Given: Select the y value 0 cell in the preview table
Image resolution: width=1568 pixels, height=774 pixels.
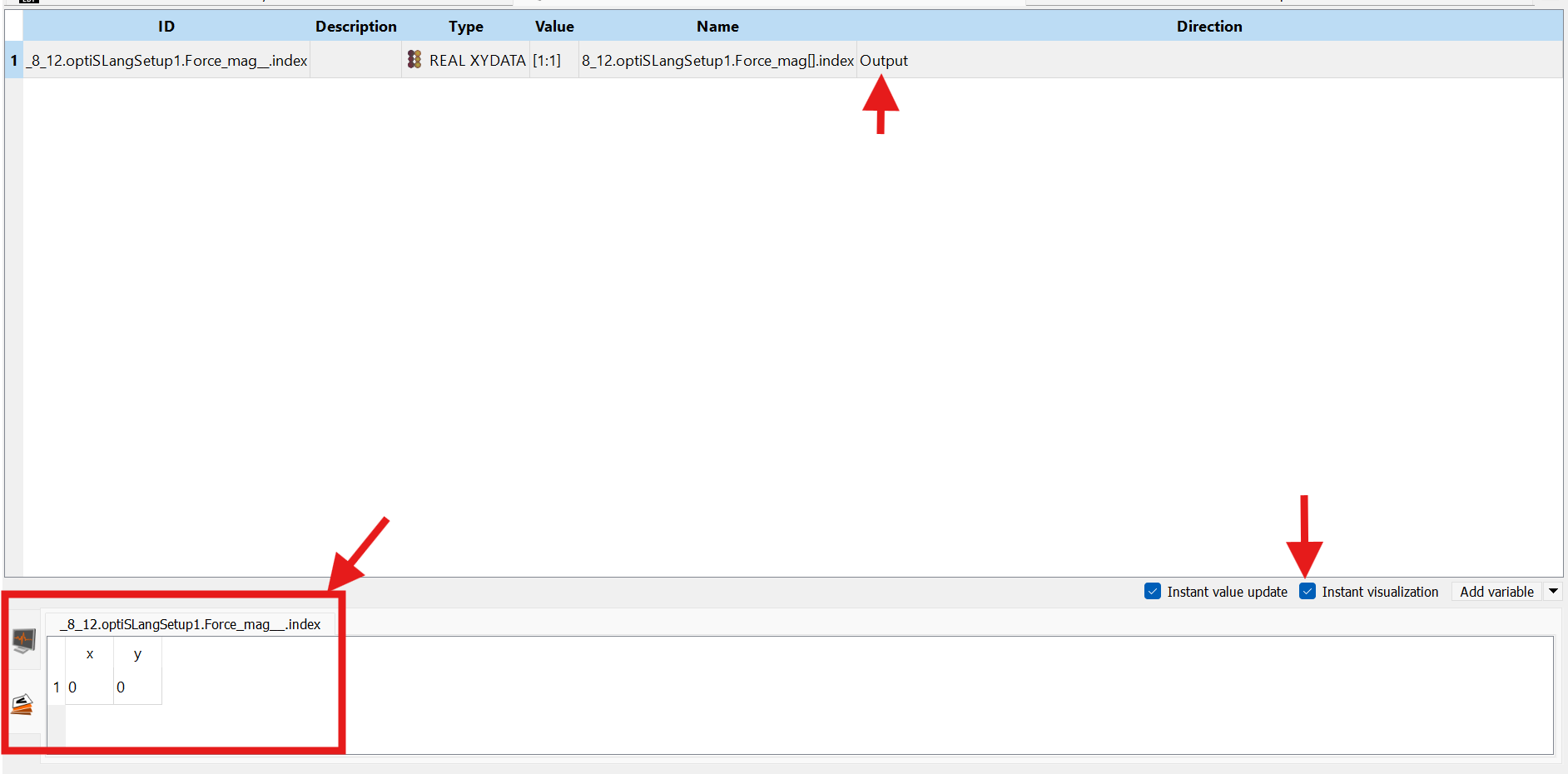Looking at the screenshot, I should point(138,687).
